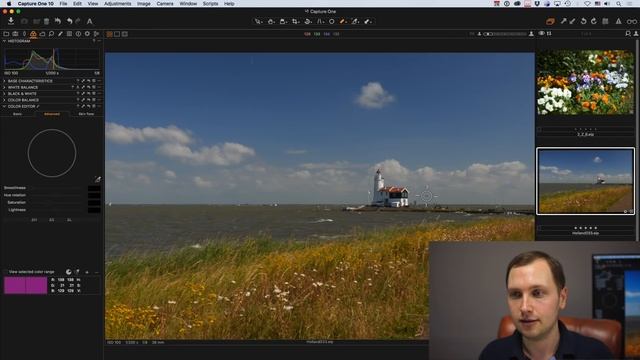Screen dimensions: 640x360
Task: Select the pointer cursor tool
Action: click(258, 21)
